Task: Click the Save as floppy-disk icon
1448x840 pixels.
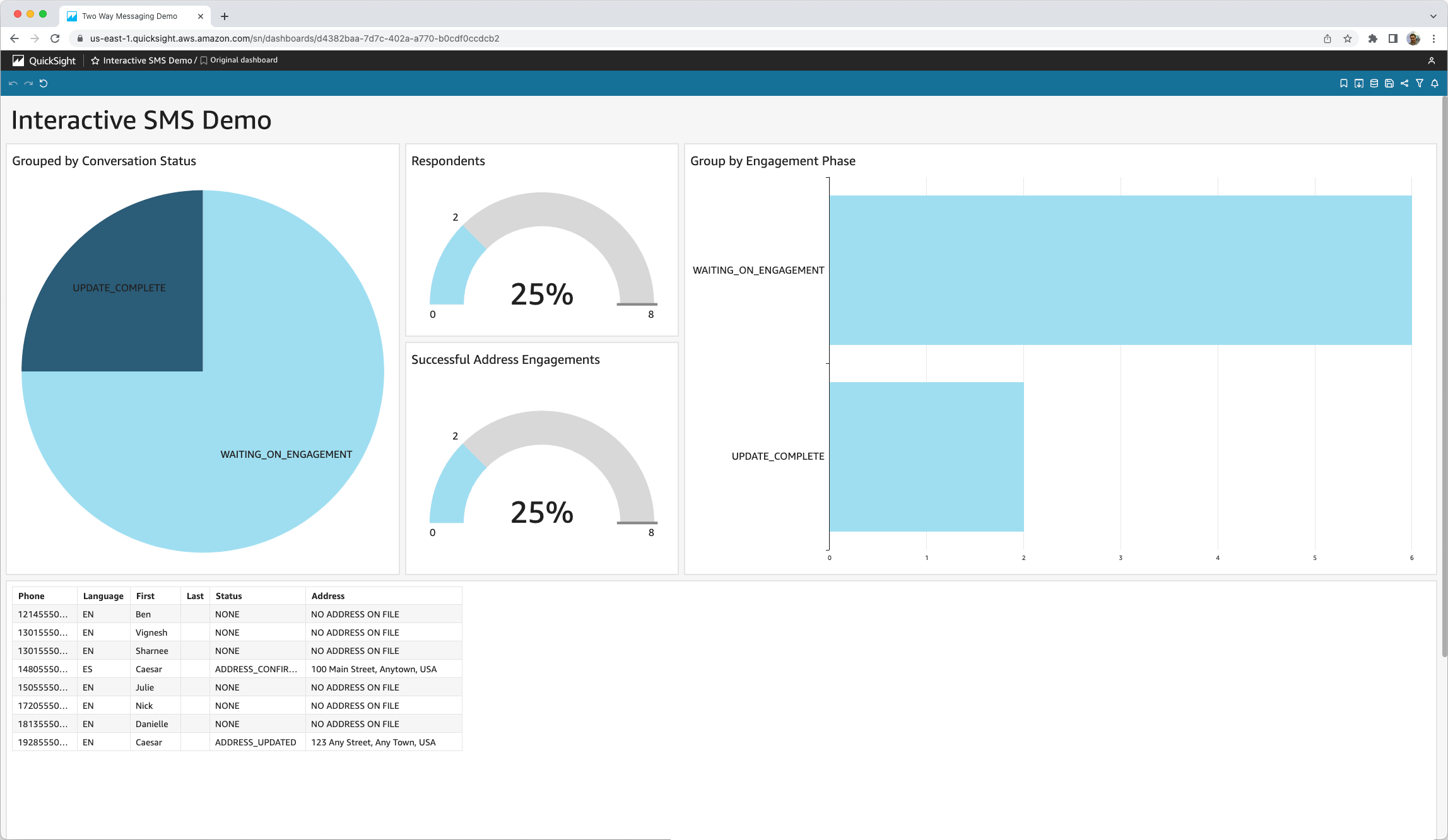Action: 1389,83
